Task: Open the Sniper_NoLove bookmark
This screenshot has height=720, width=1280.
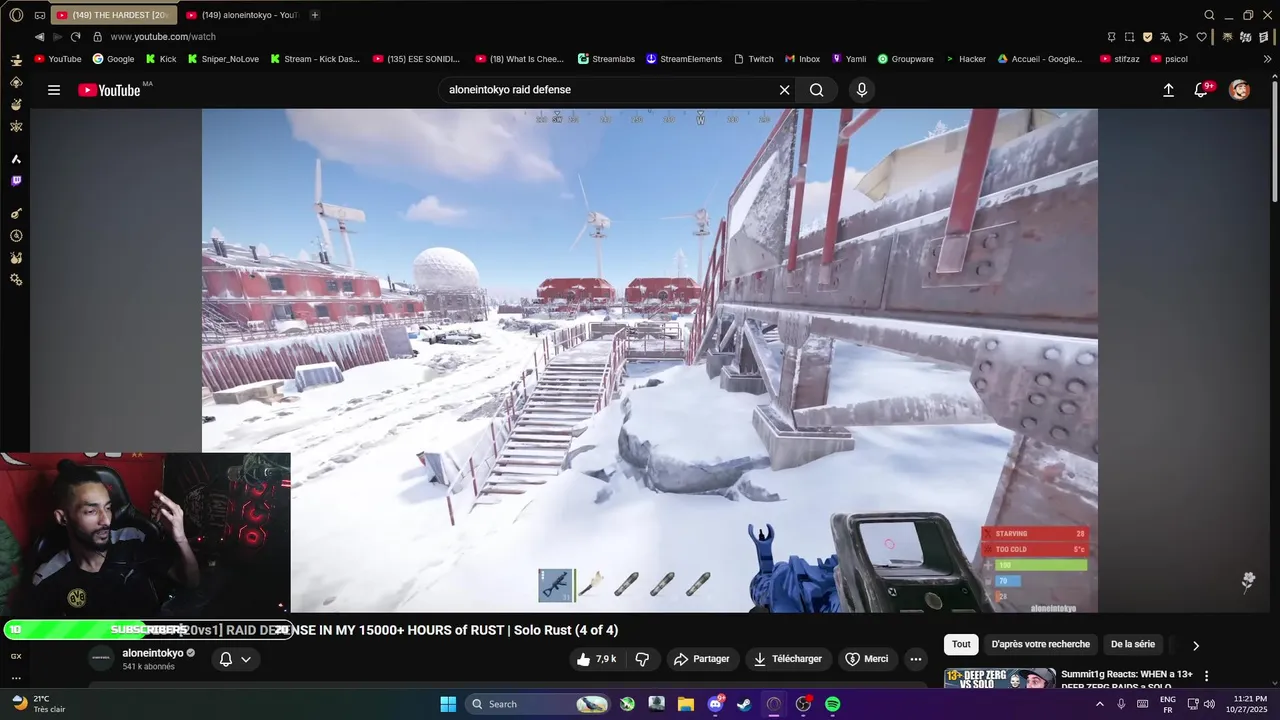Action: (223, 59)
